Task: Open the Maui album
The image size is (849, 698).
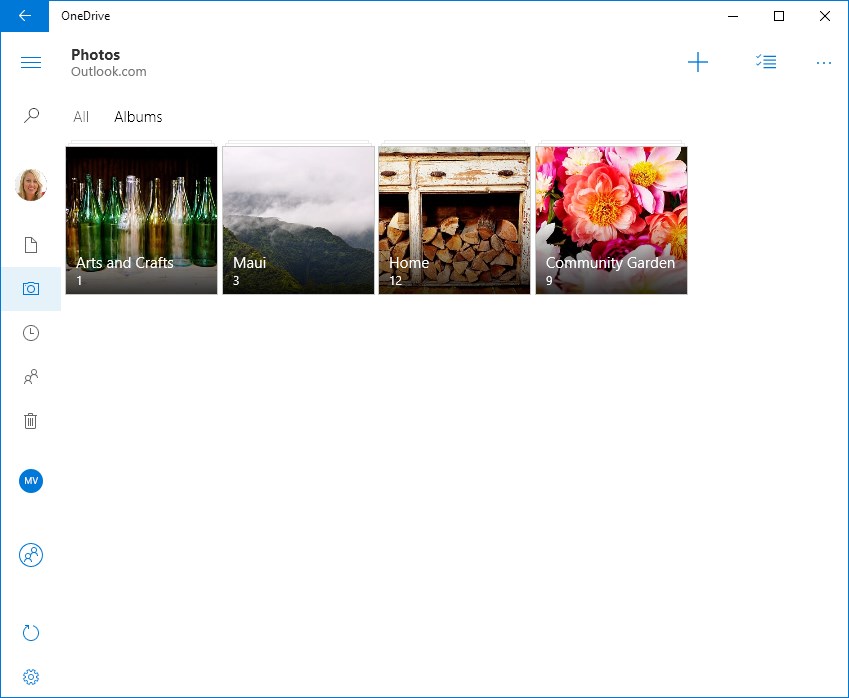Action: 297,219
